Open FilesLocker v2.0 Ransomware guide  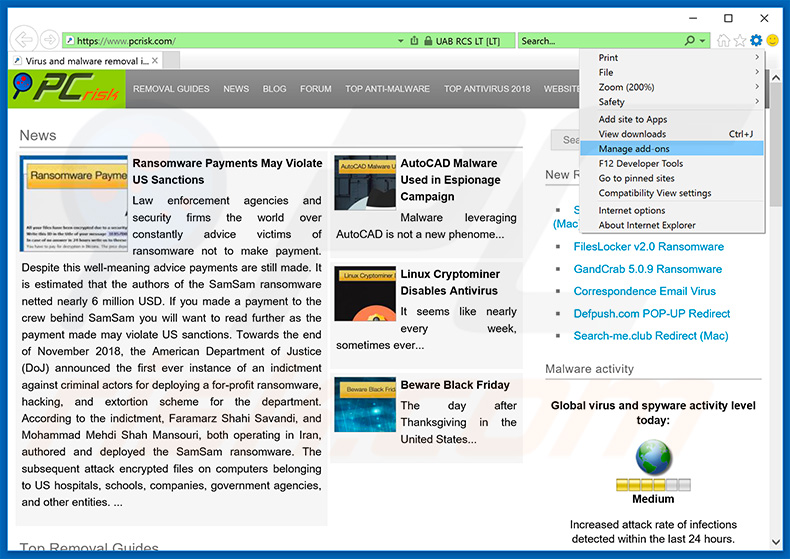point(648,246)
